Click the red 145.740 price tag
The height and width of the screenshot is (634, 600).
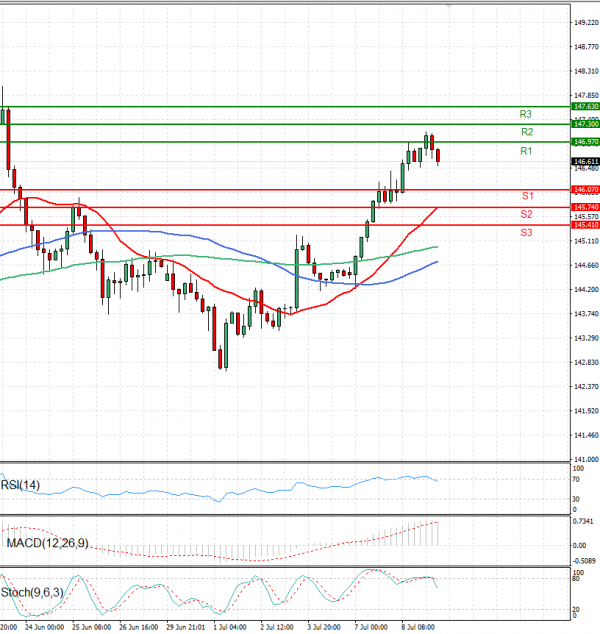coord(585,207)
